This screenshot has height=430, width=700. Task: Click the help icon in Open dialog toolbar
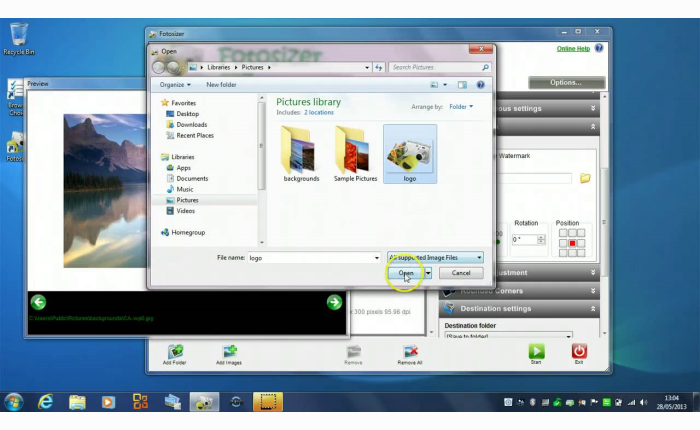480,84
